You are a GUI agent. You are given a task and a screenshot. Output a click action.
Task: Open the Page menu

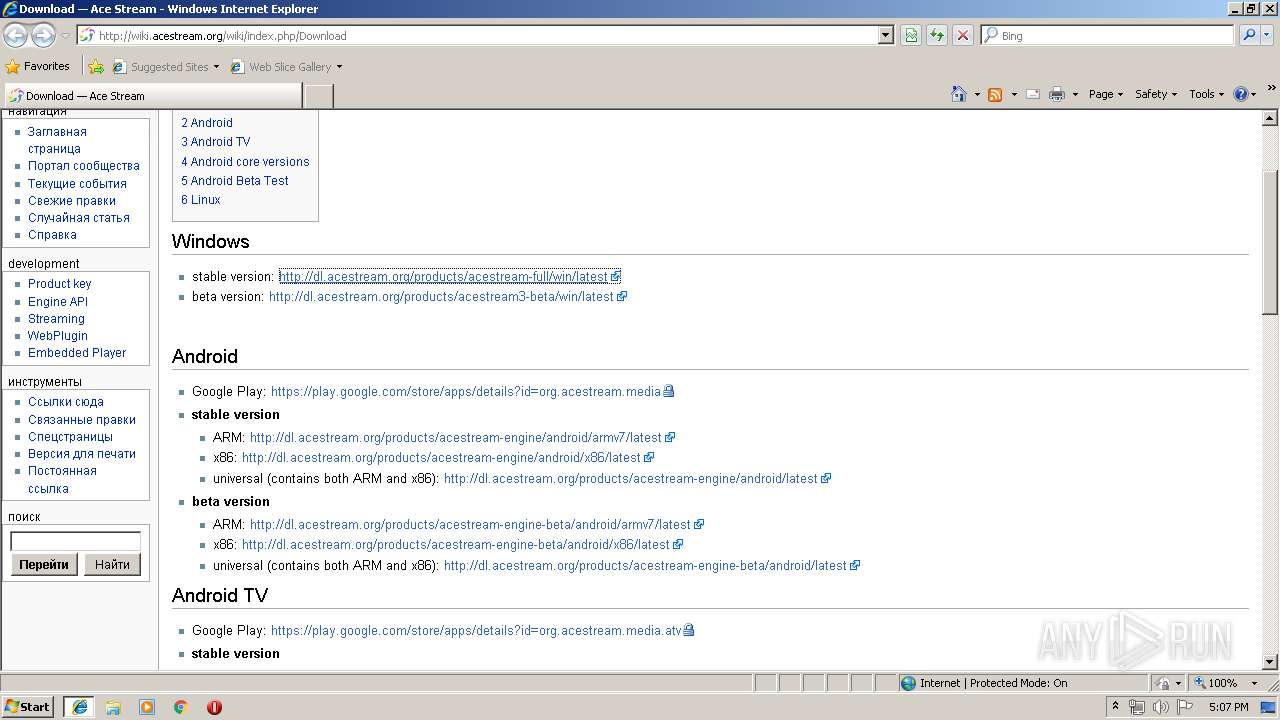tap(1106, 94)
